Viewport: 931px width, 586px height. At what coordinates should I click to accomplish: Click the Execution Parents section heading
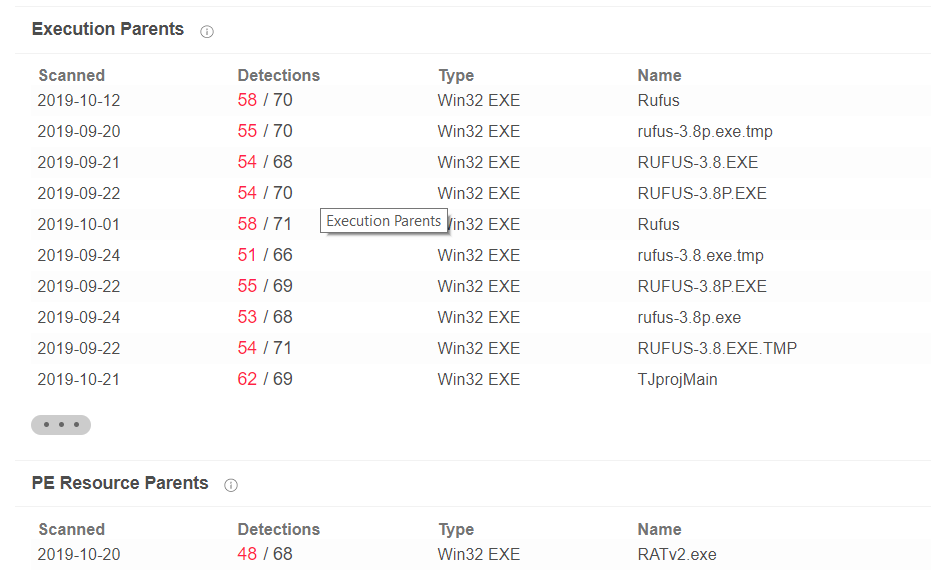click(x=108, y=29)
